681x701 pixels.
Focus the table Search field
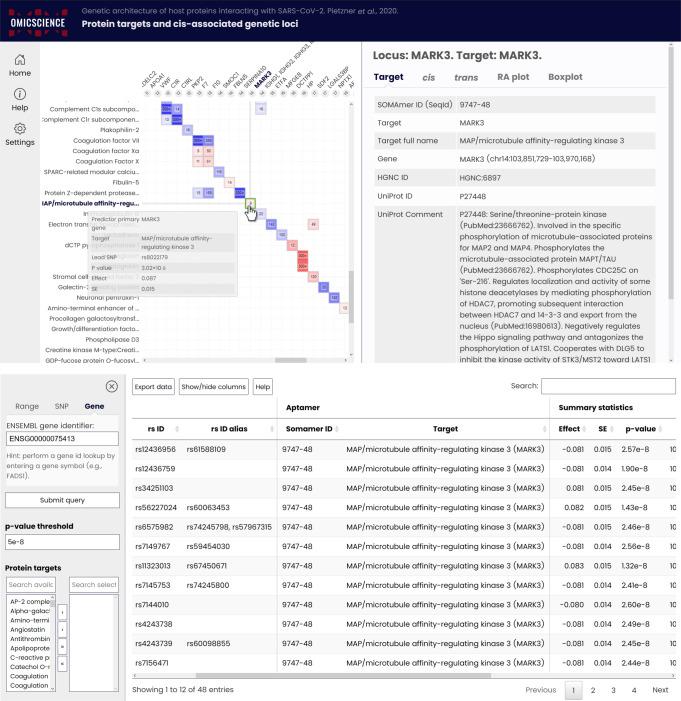(x=608, y=386)
